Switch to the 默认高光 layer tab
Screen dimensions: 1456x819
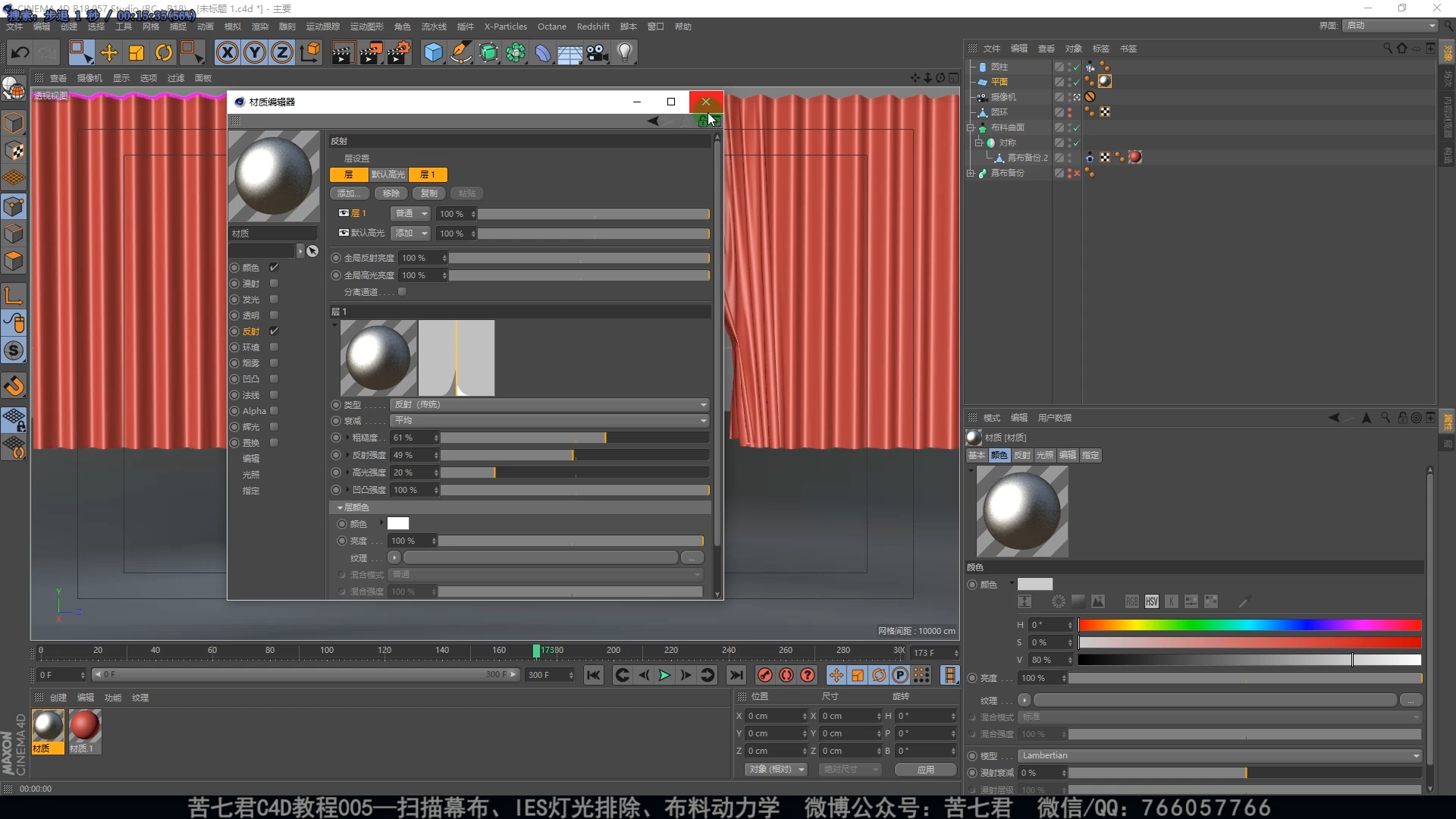tap(388, 174)
